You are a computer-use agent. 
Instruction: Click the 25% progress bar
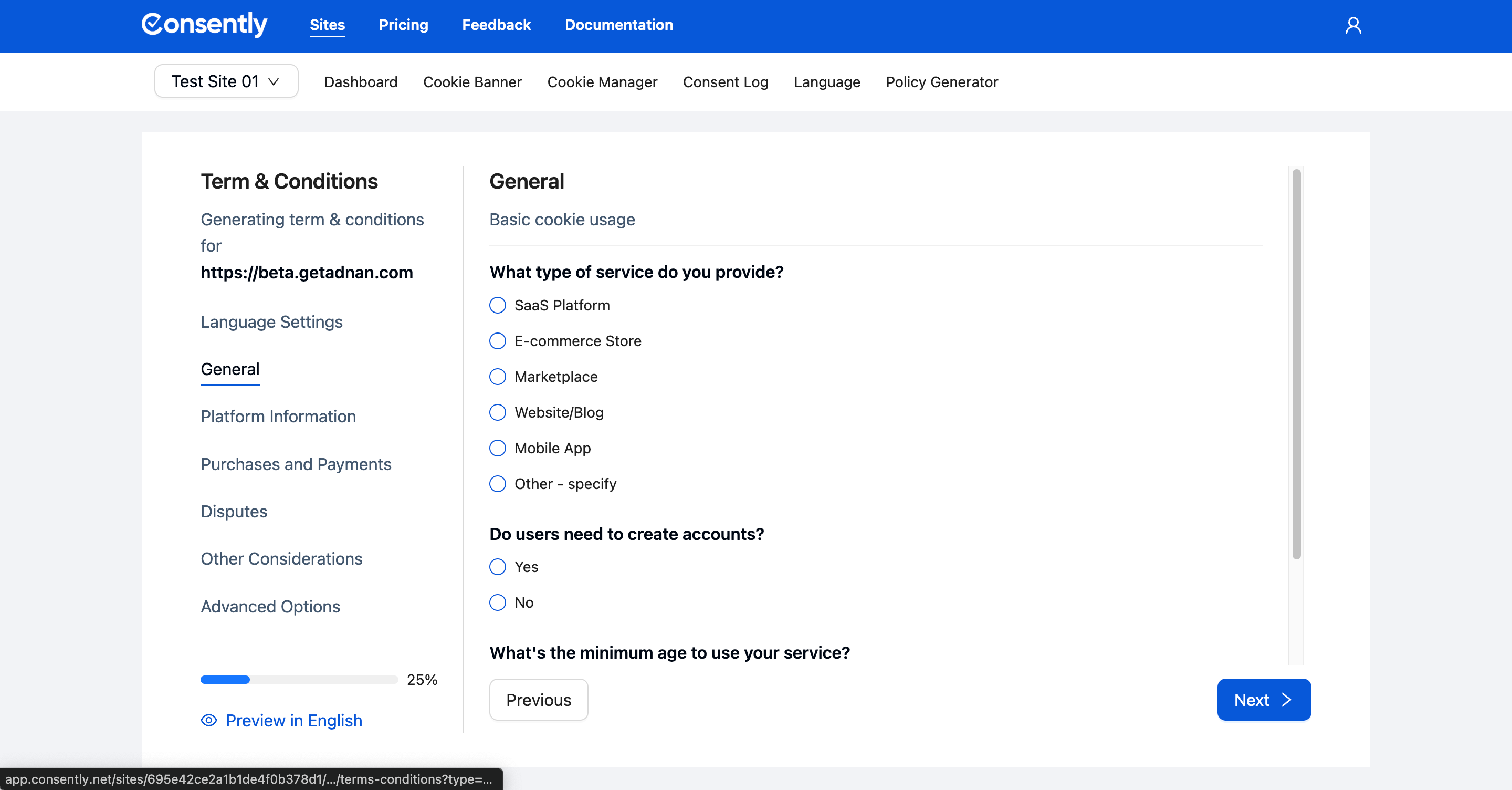pyautogui.click(x=299, y=680)
